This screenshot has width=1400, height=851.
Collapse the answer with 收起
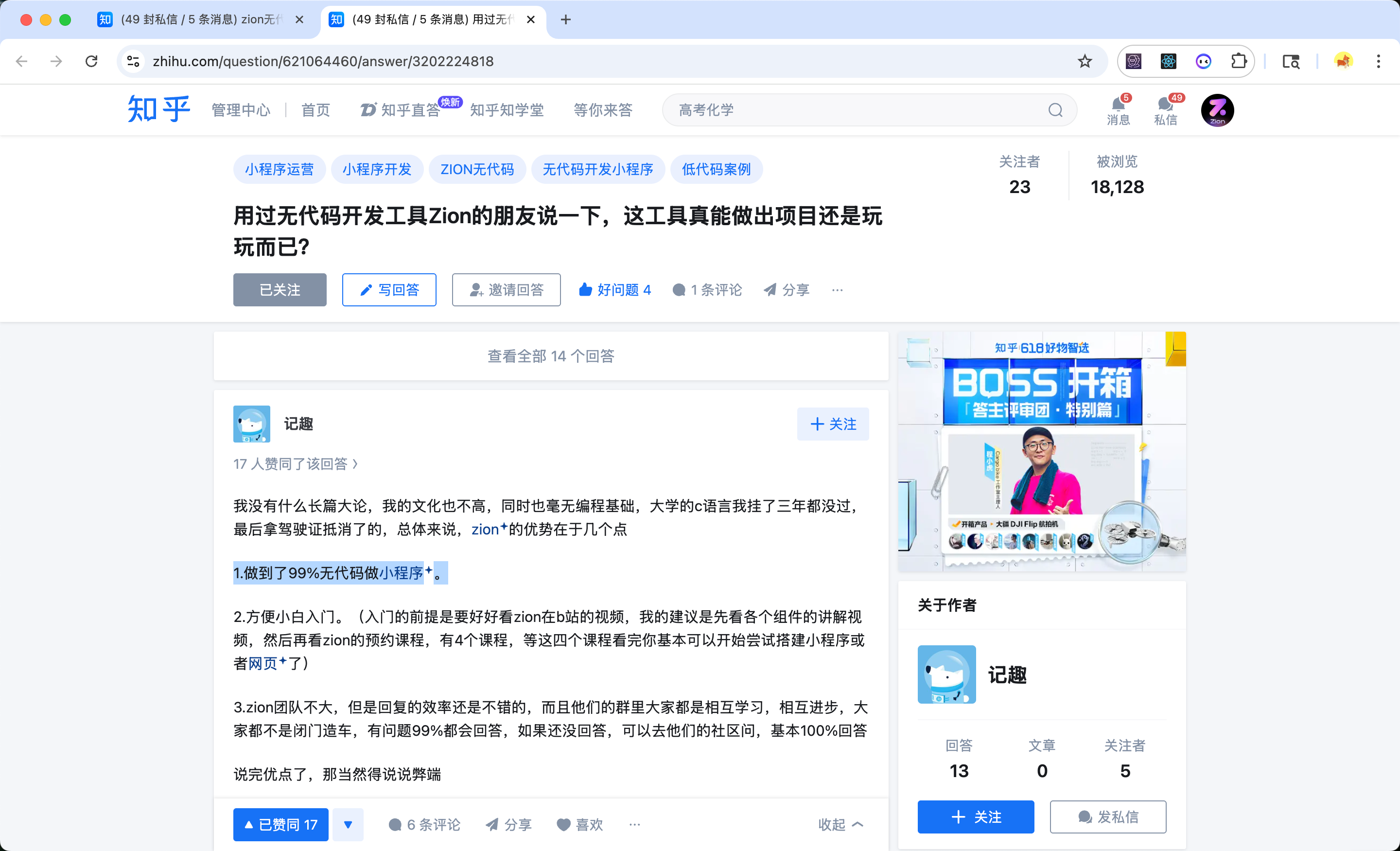(x=840, y=824)
